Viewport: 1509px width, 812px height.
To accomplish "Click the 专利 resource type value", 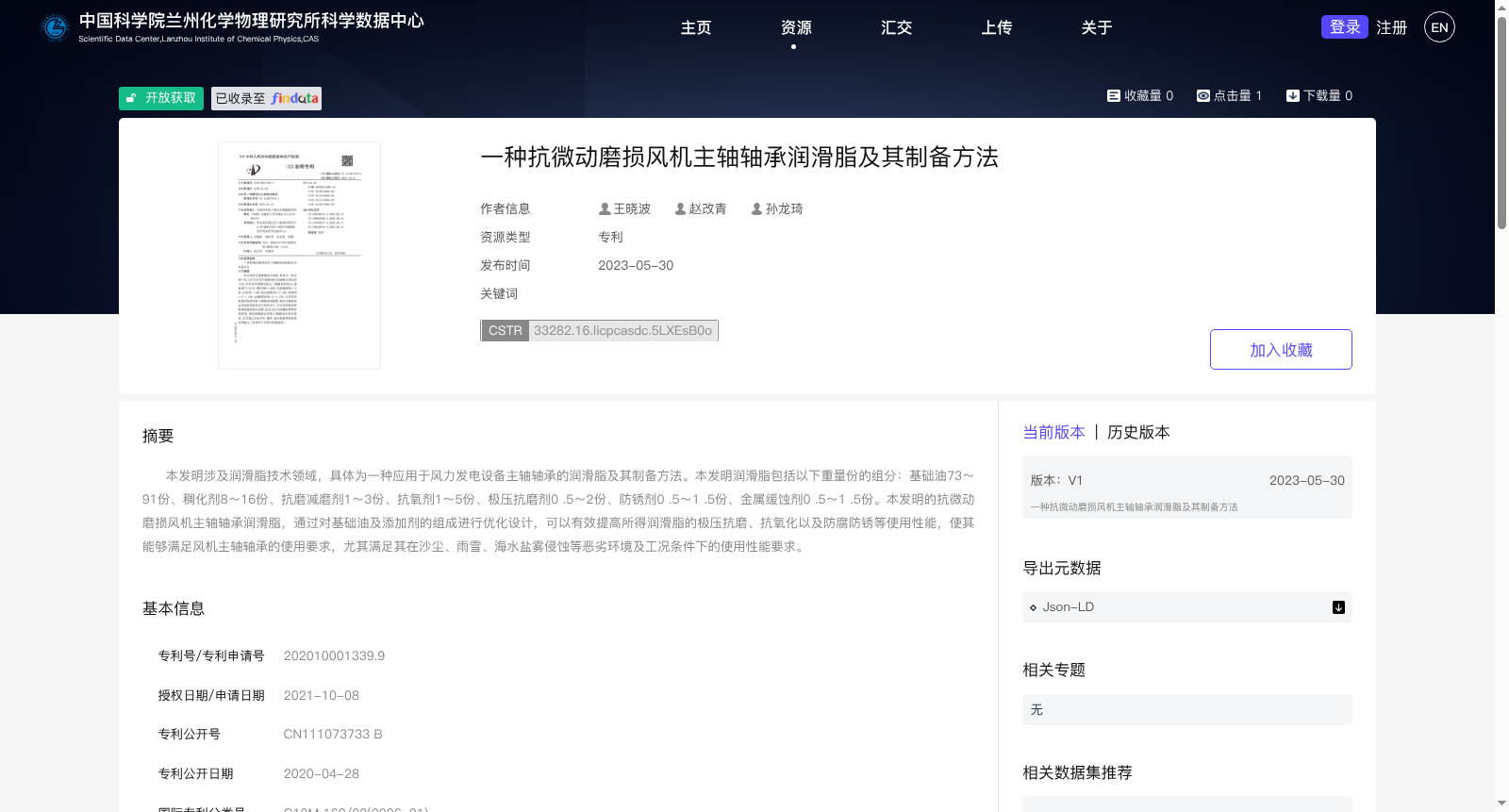I will [610, 237].
